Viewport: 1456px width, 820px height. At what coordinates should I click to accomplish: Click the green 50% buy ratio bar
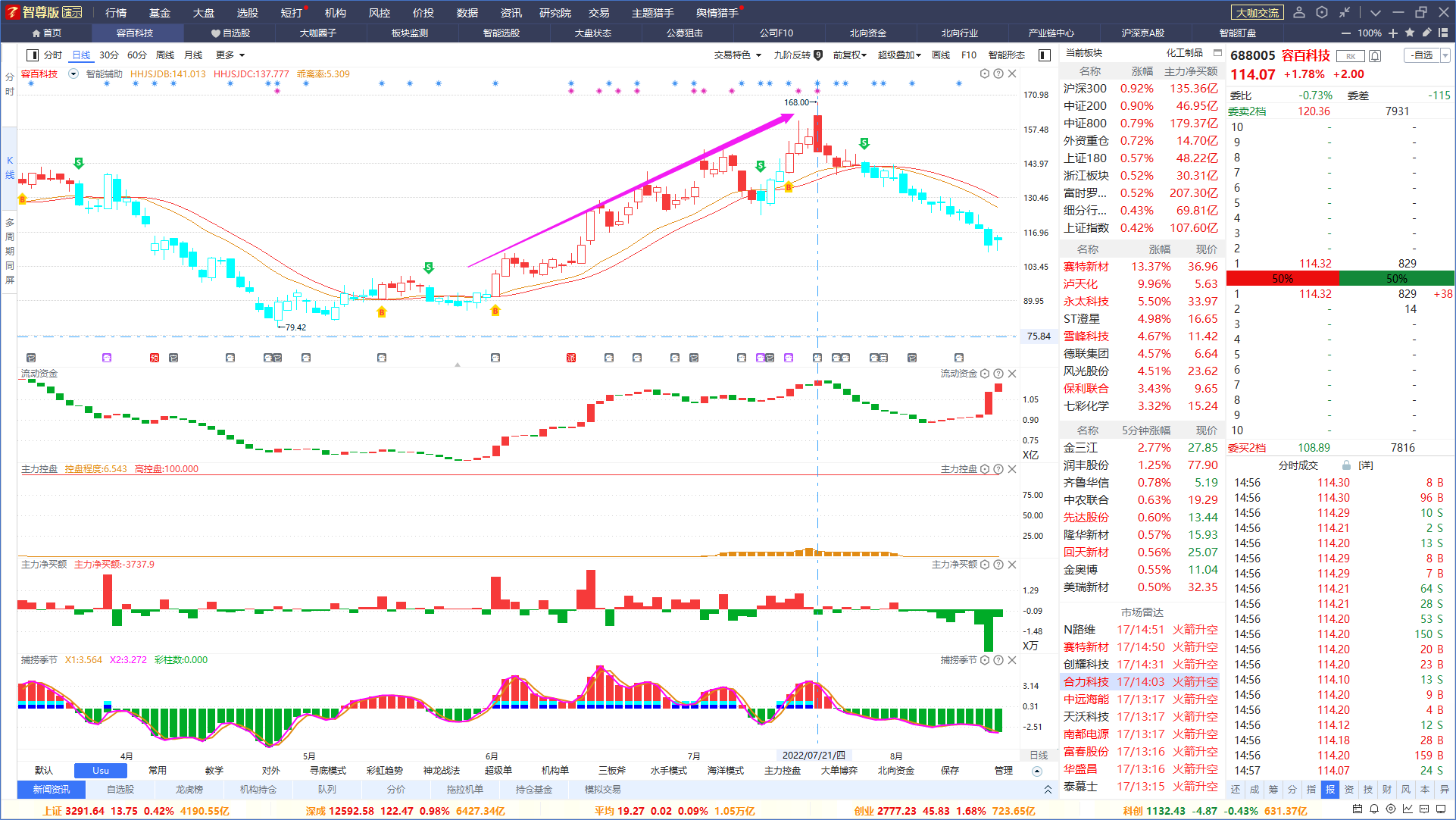click(x=1397, y=279)
